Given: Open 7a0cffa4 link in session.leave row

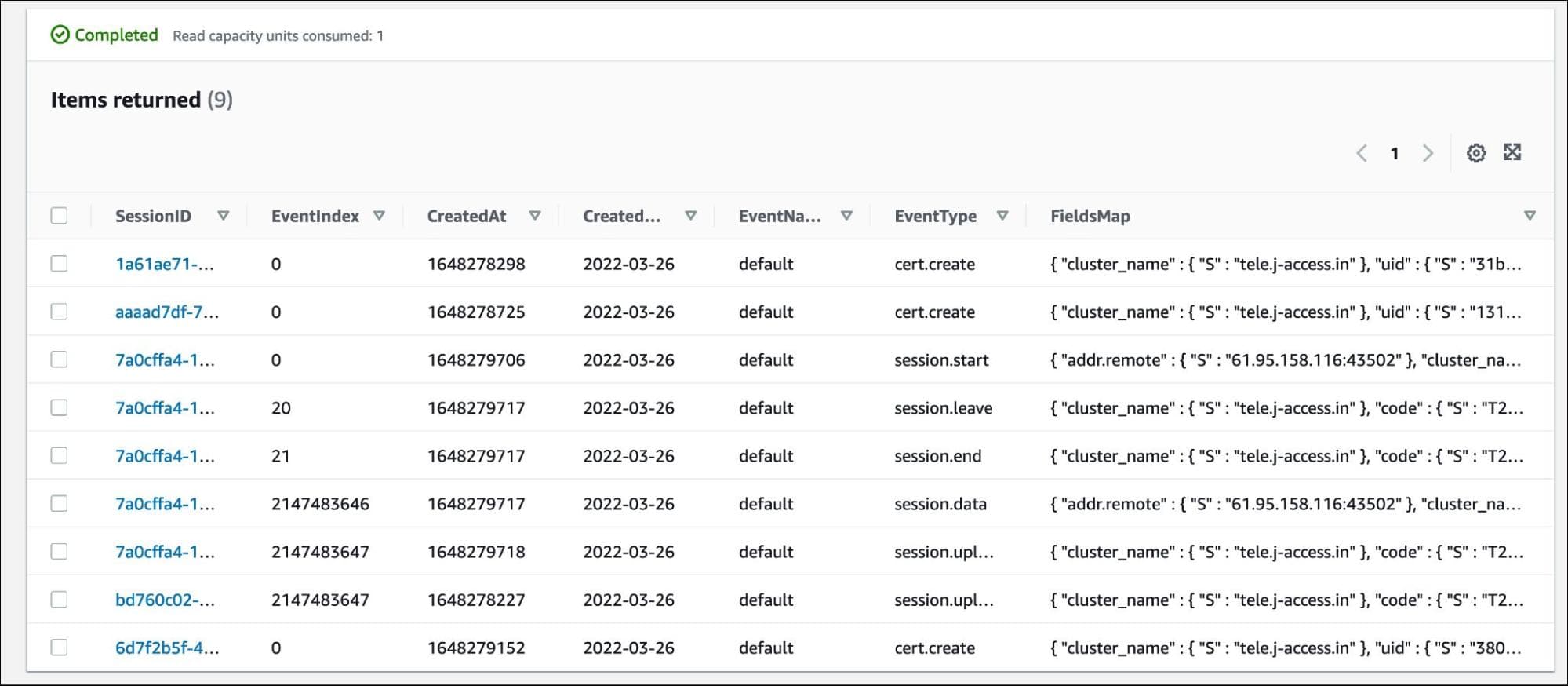Looking at the screenshot, I should pyautogui.click(x=165, y=408).
